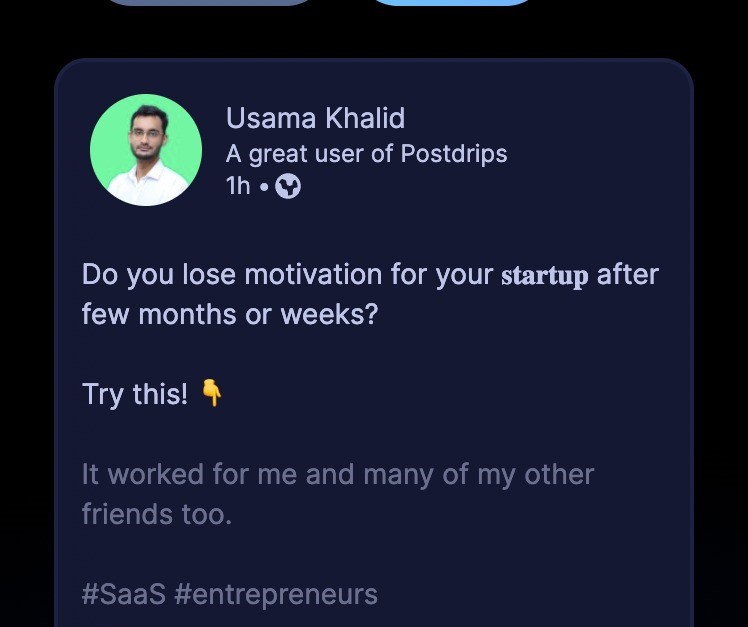Click the bullet dot between 1h and globe

264,187
